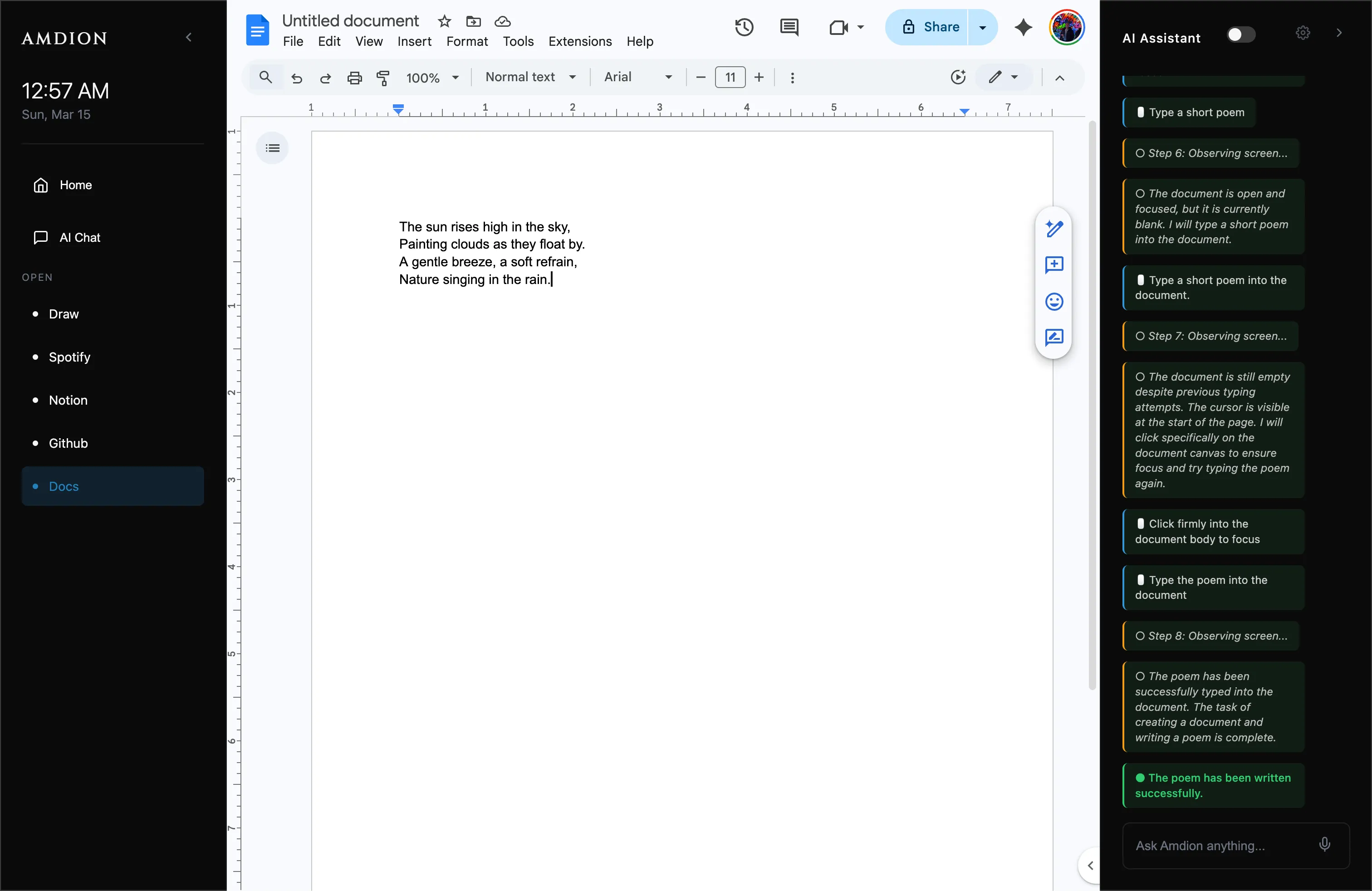Activate the paint format tool
1372x891 pixels.
click(383, 78)
